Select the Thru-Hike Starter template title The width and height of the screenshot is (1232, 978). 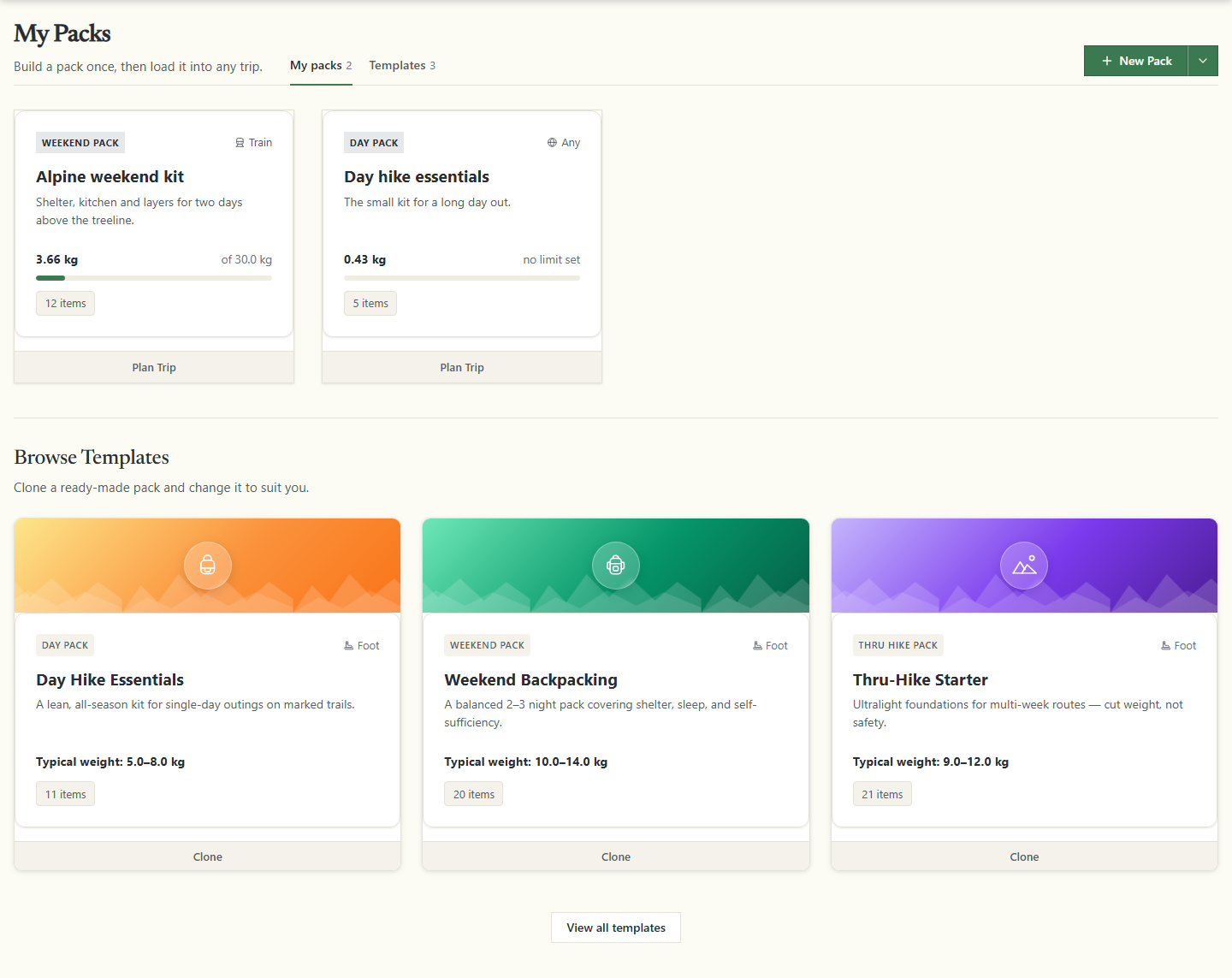[921, 680]
